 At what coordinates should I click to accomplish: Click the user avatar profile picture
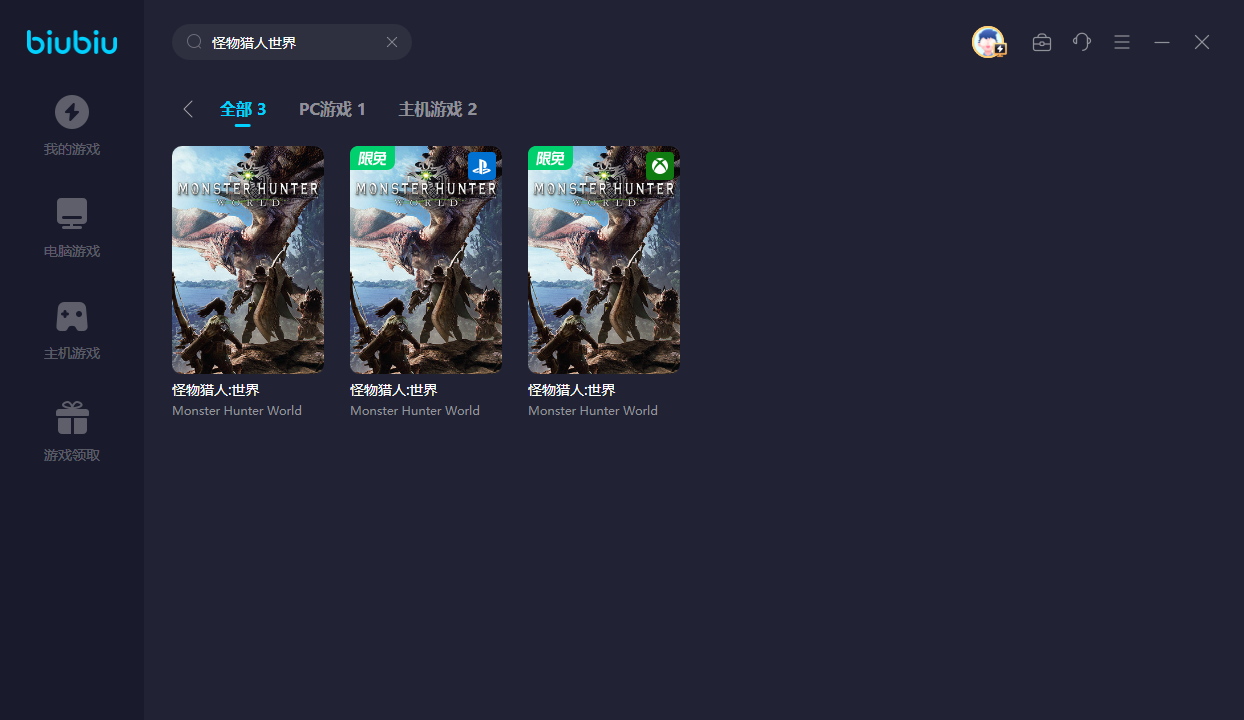(x=988, y=42)
